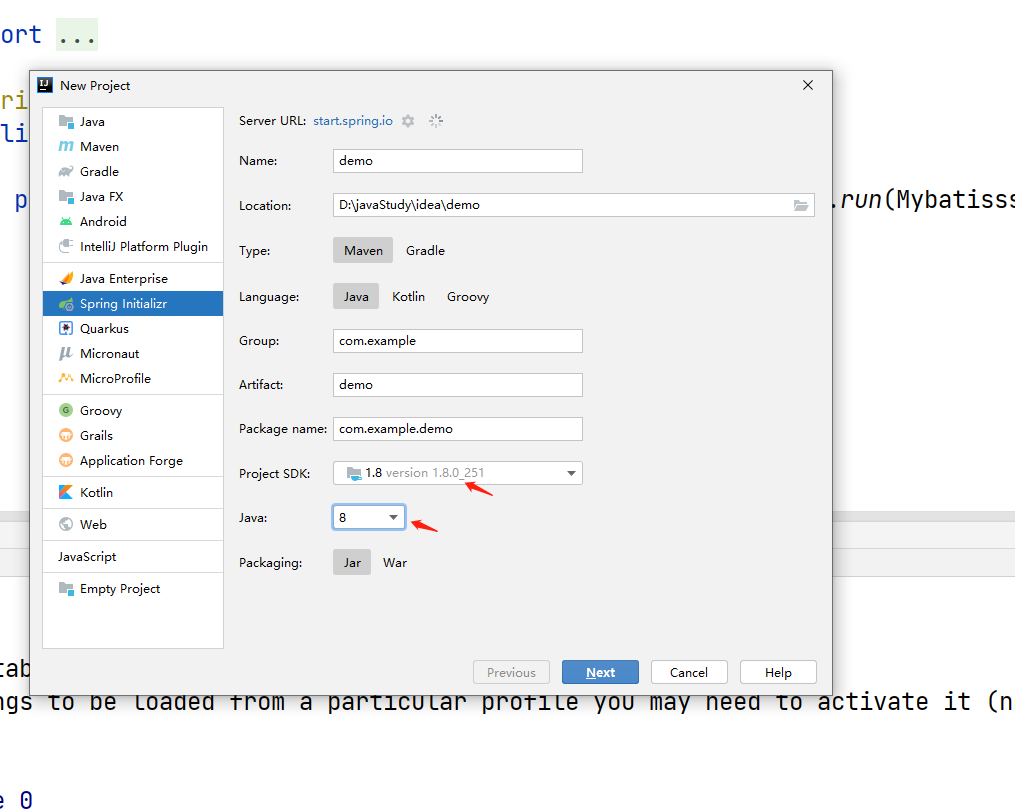The height and width of the screenshot is (809, 1015).
Task: Click the Artifact input field
Action: pyautogui.click(x=458, y=385)
